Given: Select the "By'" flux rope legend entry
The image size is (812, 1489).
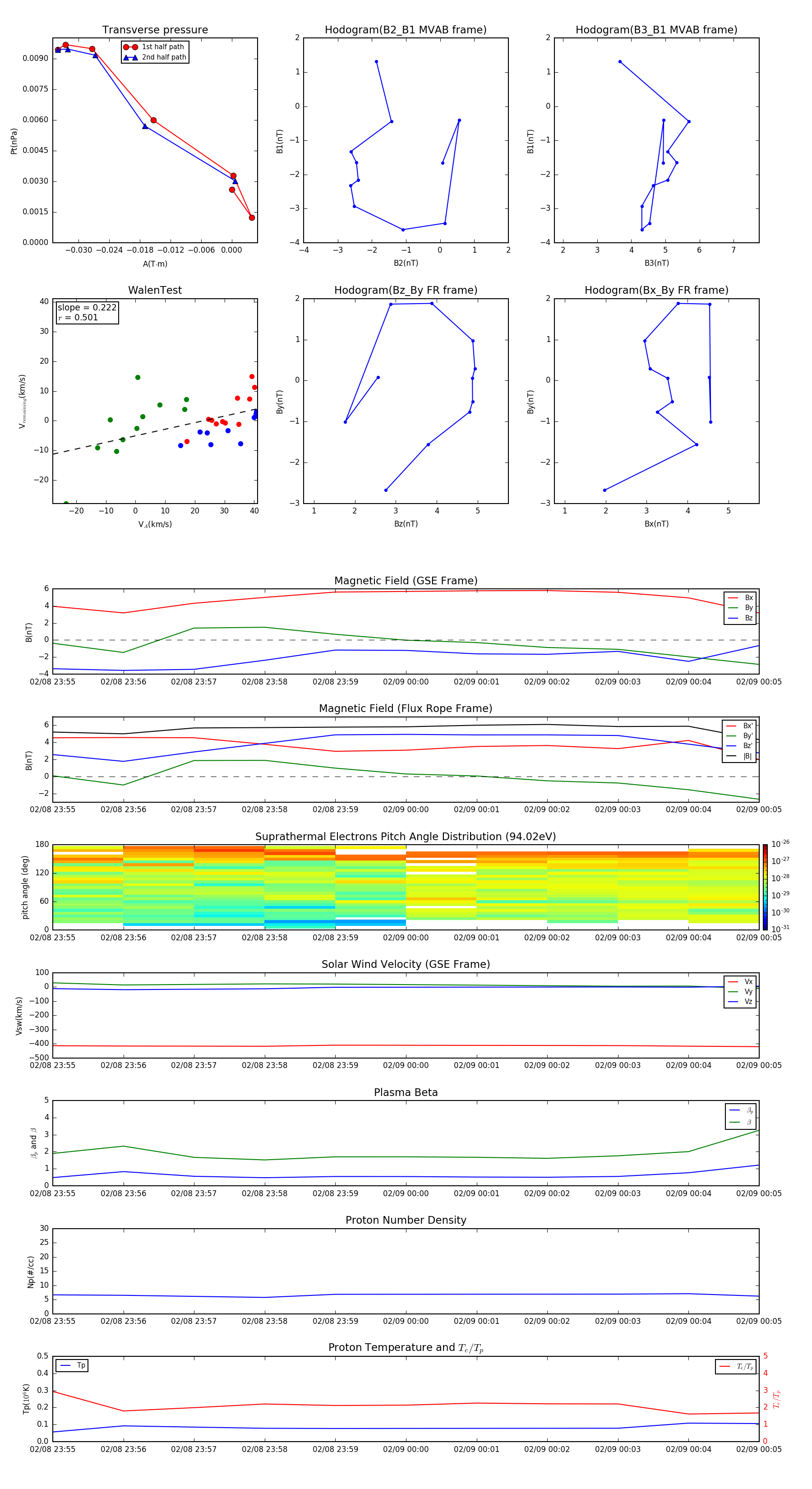Looking at the screenshot, I should (740, 736).
